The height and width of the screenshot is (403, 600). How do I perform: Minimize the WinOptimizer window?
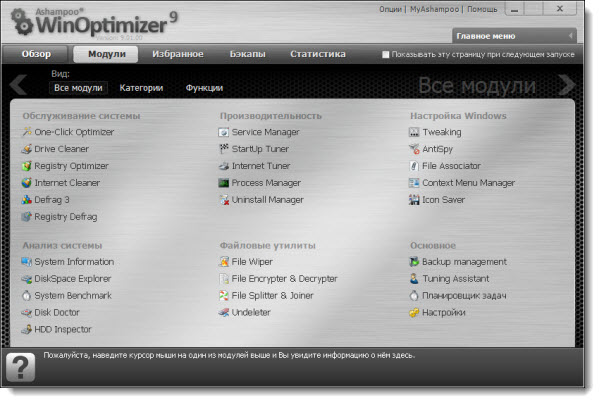[515, 9]
